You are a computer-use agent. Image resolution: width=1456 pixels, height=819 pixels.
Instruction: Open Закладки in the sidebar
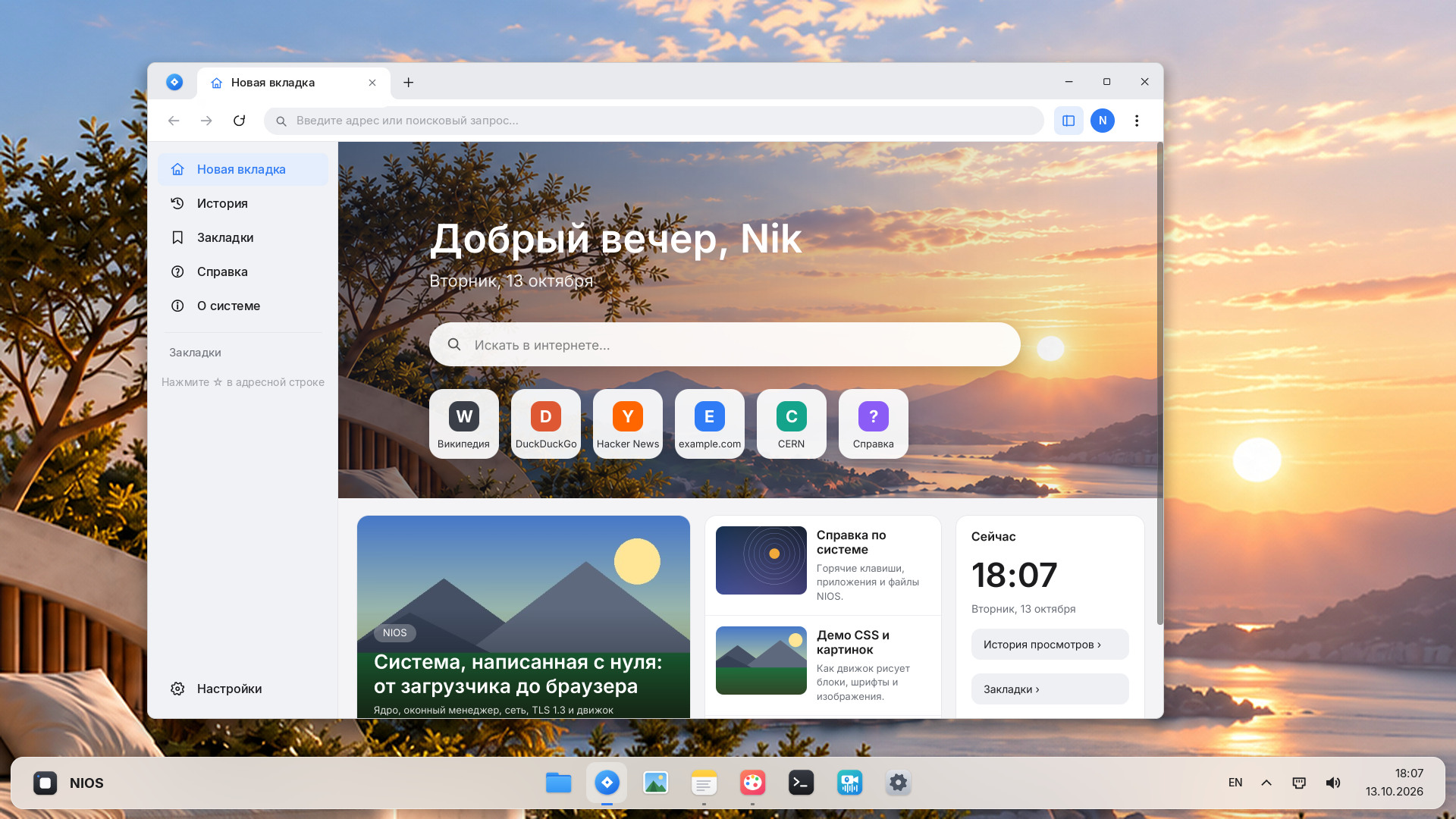click(x=243, y=237)
